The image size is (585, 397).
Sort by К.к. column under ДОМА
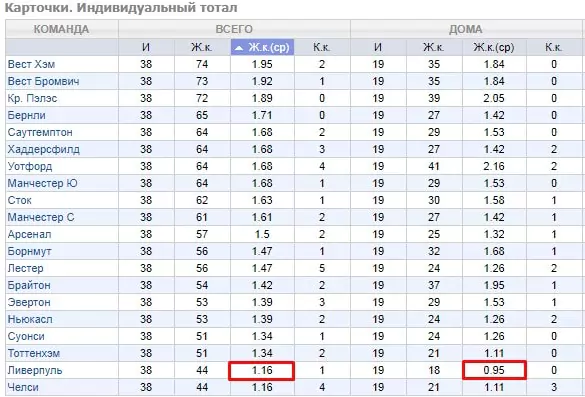pyautogui.click(x=554, y=47)
